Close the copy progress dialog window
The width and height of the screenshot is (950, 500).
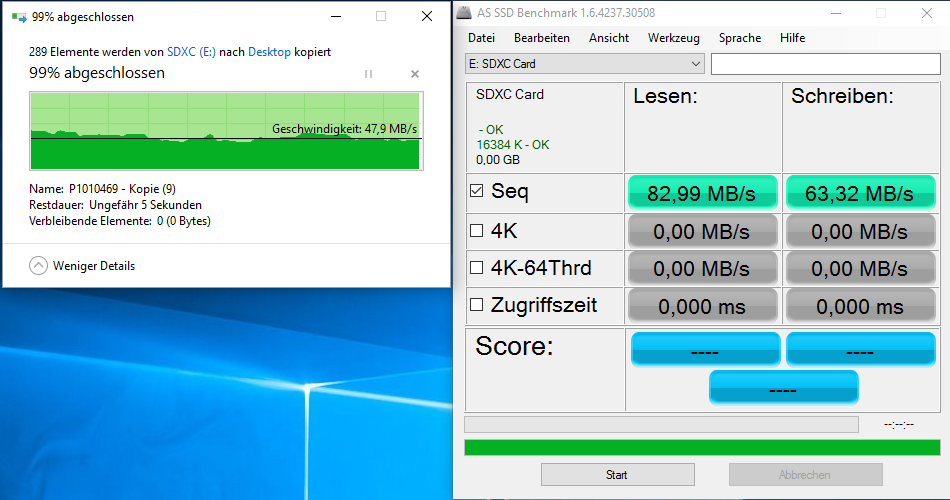(427, 16)
